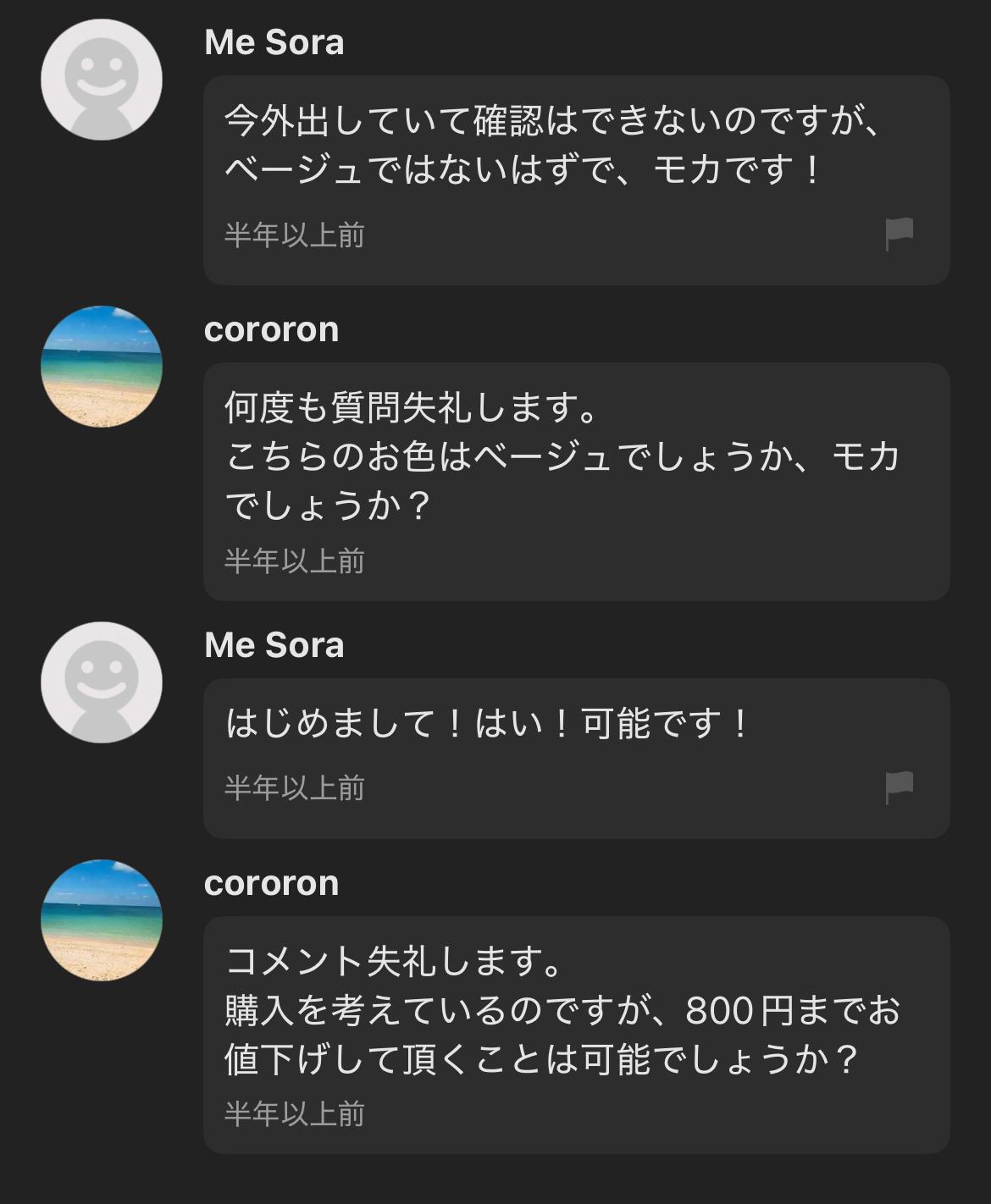The image size is (991, 1204).
Task: Open cororon's beach avatar beside the 800円 comment
Action: (102, 920)
